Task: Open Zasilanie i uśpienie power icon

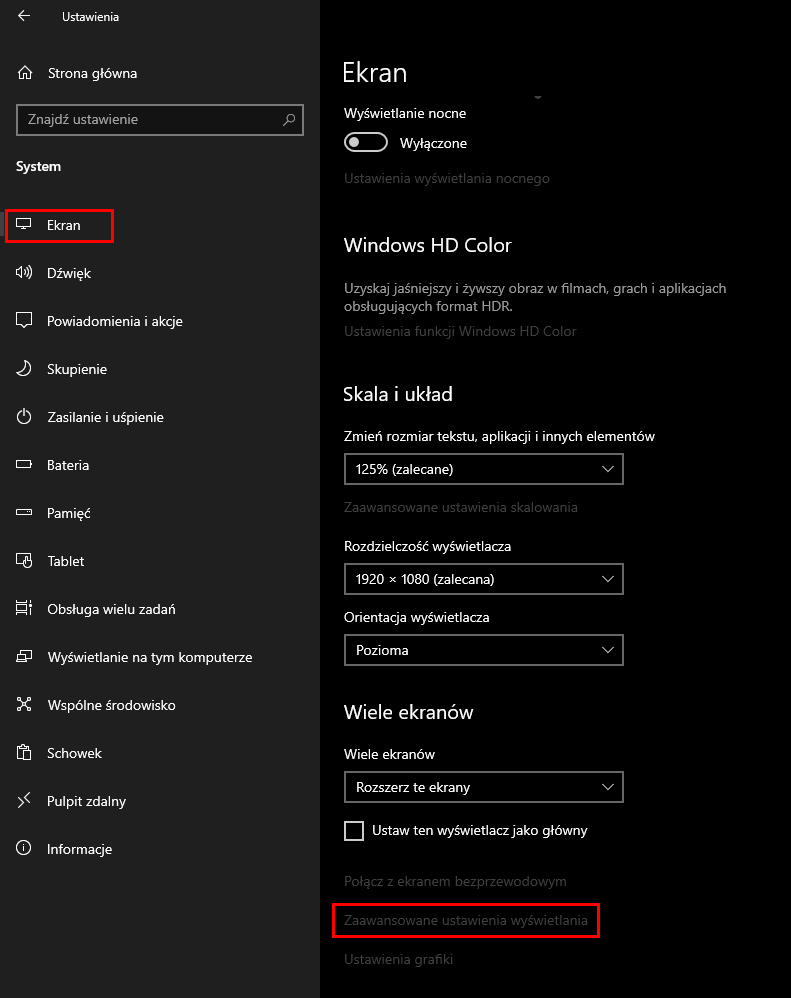Action: coord(24,417)
